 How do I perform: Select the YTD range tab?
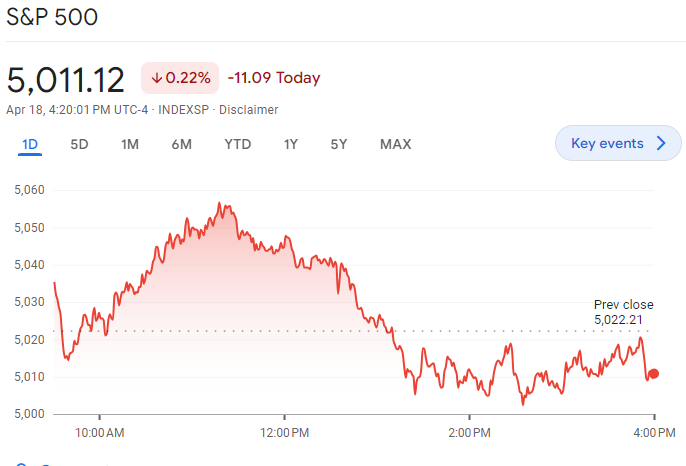(237, 144)
